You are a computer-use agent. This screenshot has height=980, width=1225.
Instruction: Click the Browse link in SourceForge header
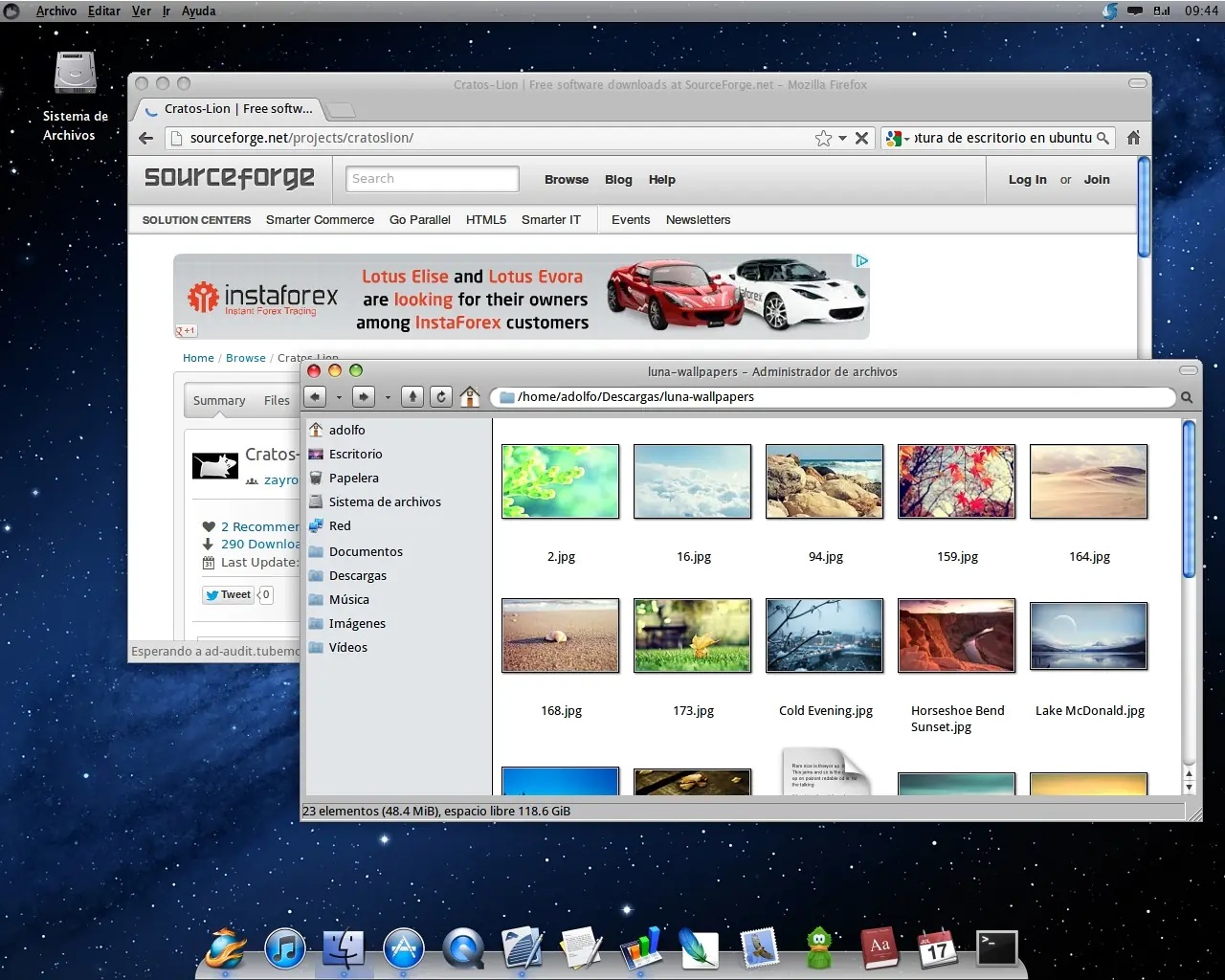tap(567, 179)
